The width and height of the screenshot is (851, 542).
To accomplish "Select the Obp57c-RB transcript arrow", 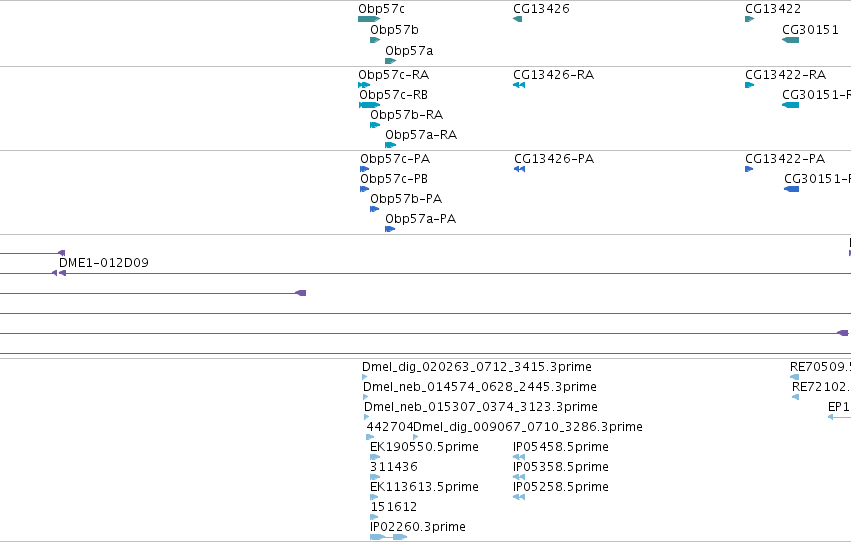I will click(x=370, y=105).
